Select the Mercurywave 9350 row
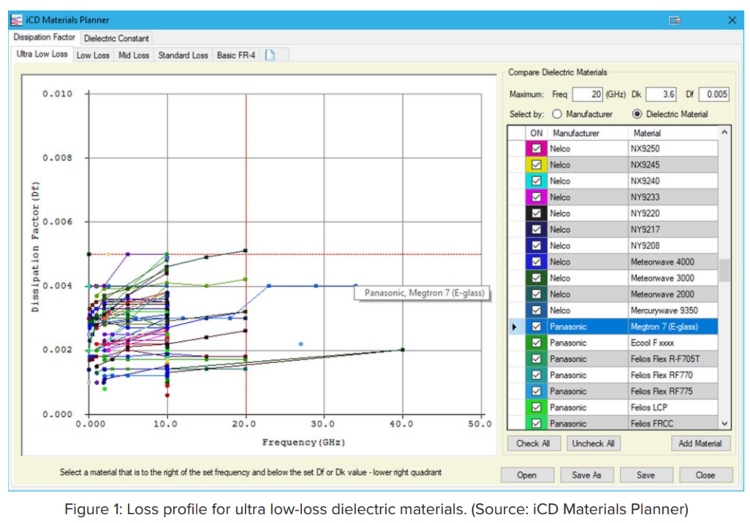 (x=613, y=311)
